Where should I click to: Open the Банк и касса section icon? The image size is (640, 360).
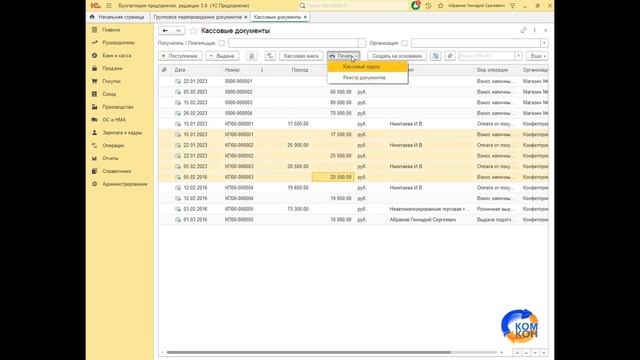click(x=94, y=56)
